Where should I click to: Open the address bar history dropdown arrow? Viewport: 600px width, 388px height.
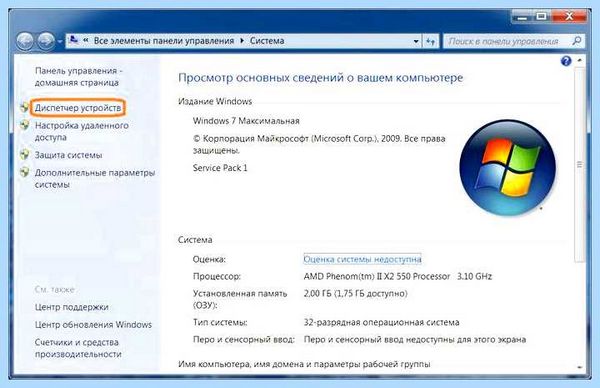[x=416, y=41]
